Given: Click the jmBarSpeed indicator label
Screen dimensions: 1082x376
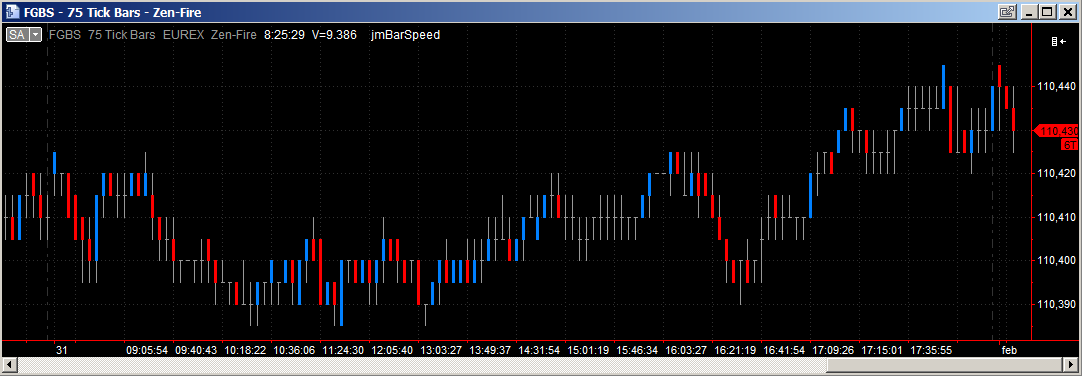Looking at the screenshot, I should [x=405, y=34].
